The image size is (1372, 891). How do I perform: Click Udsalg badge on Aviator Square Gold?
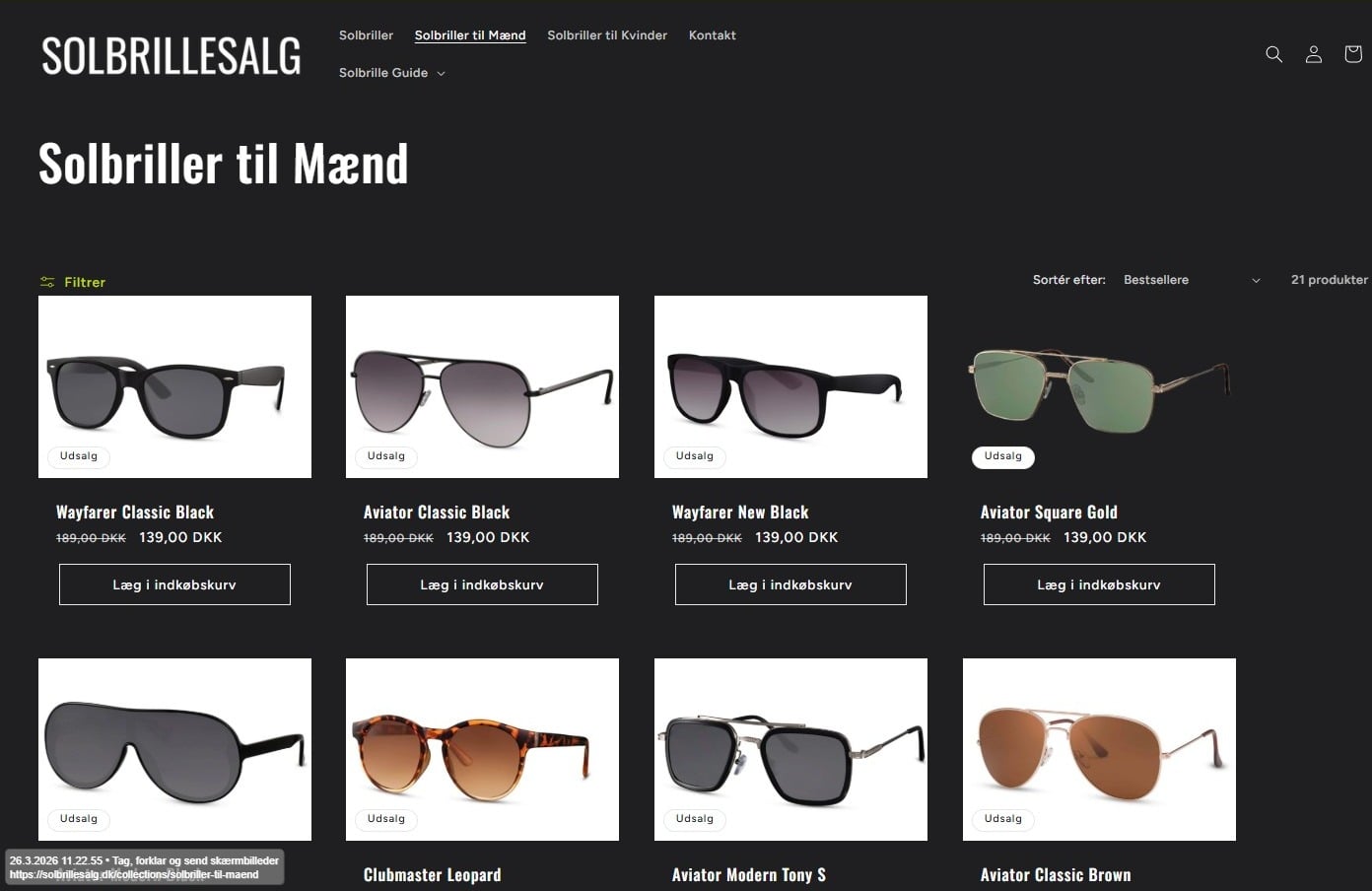(x=1003, y=456)
